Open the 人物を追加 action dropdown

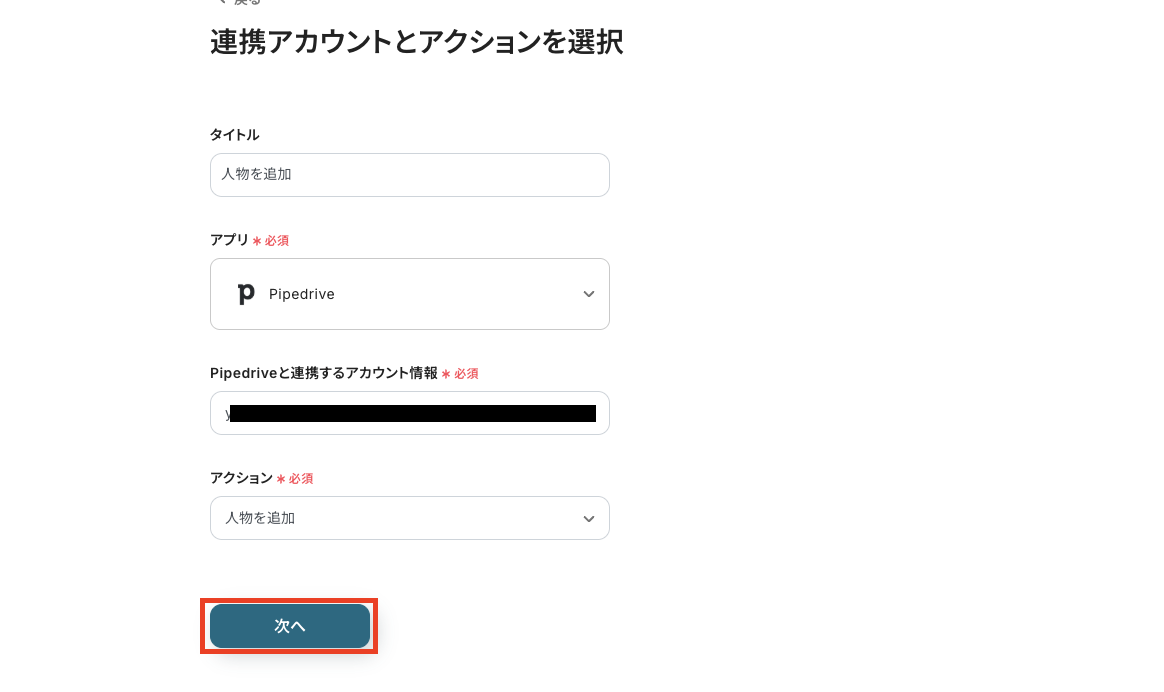click(409, 518)
